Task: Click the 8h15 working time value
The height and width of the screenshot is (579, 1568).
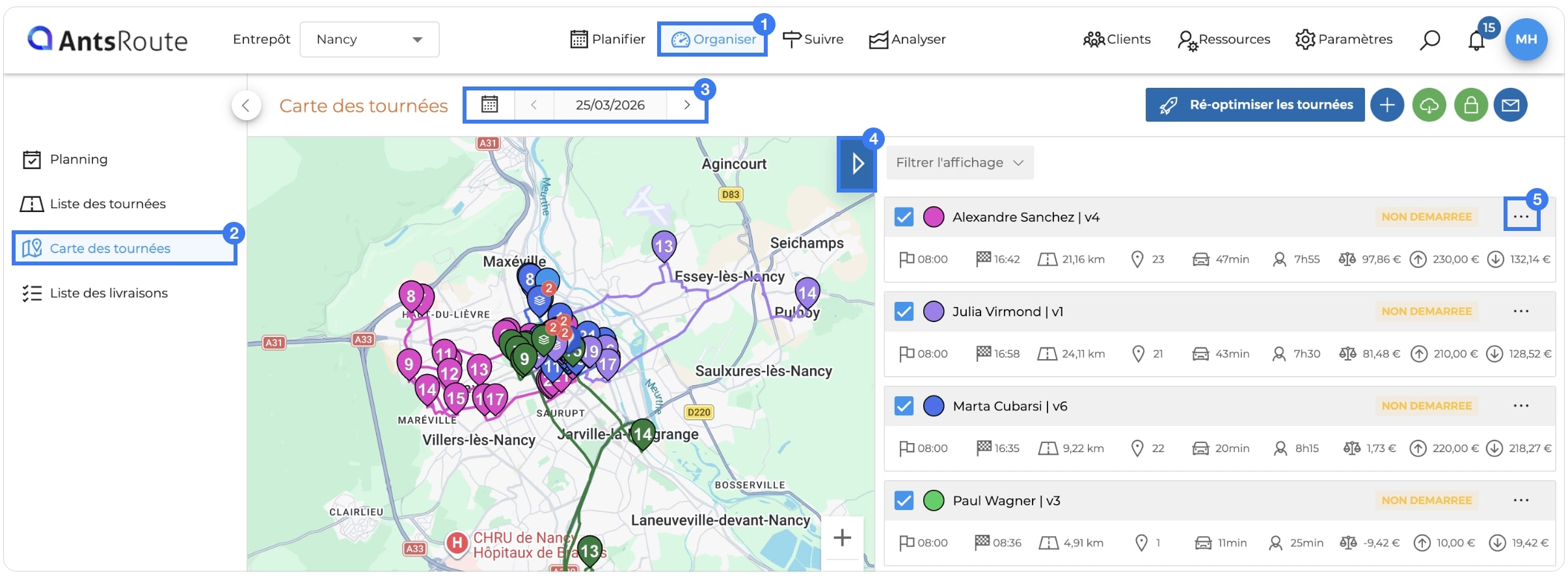Action: [x=1306, y=448]
